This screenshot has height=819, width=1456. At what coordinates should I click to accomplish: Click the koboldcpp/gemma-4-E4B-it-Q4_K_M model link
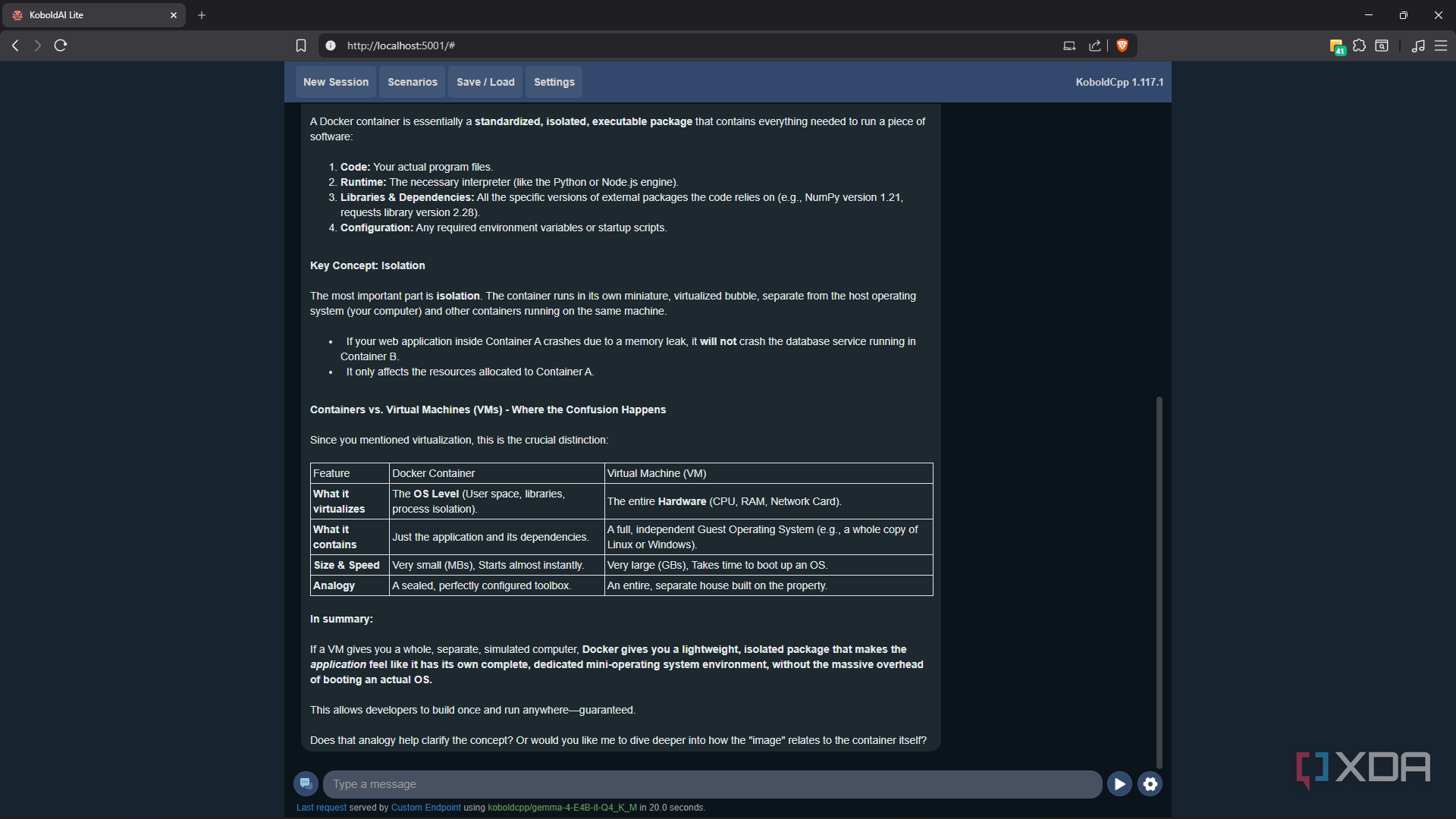(562, 808)
